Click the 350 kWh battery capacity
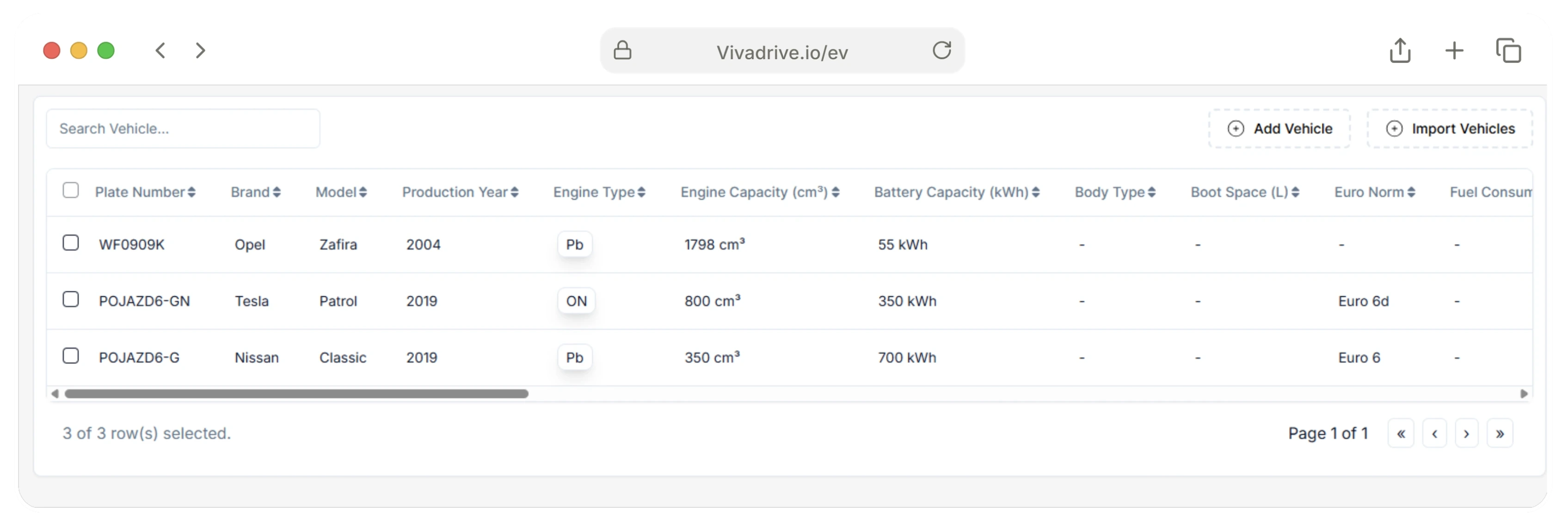The image size is (1568, 522). click(907, 301)
